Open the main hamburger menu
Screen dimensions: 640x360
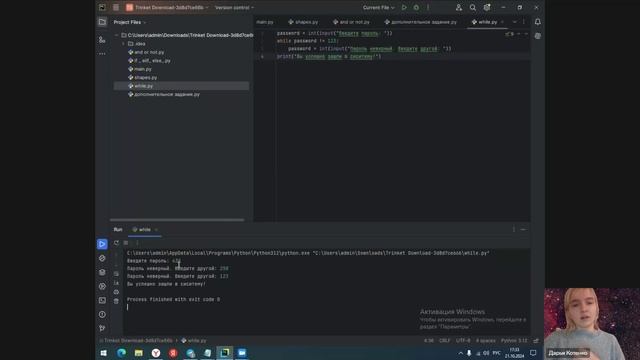(x=116, y=7)
